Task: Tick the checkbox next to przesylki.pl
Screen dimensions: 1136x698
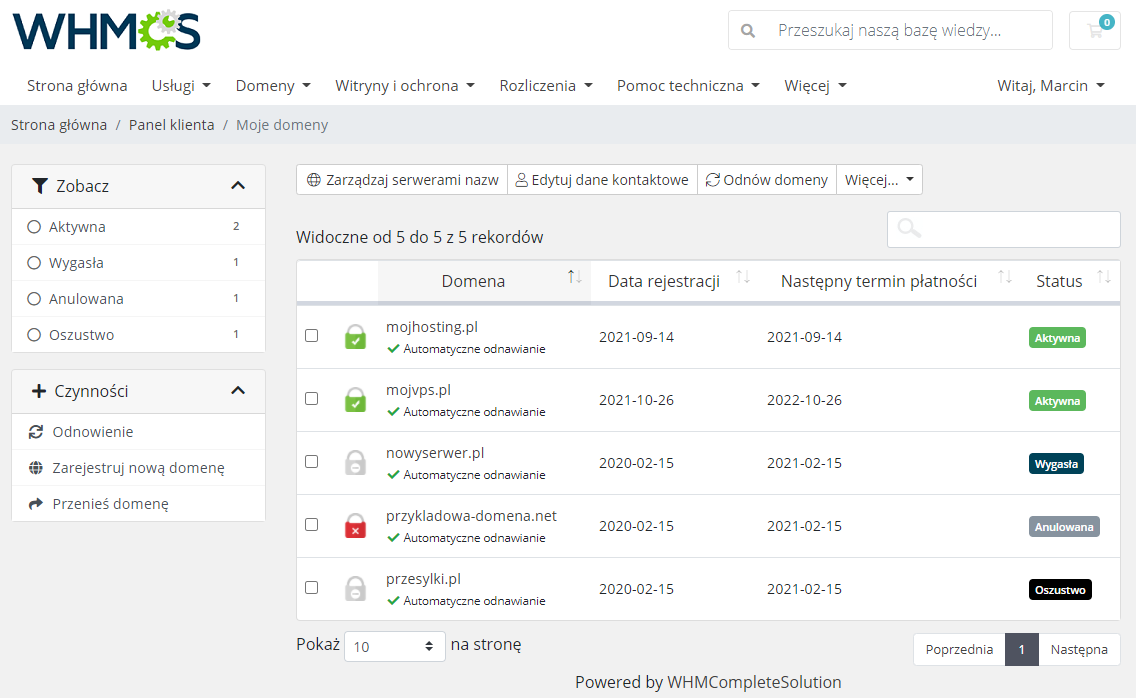Action: pyautogui.click(x=311, y=588)
